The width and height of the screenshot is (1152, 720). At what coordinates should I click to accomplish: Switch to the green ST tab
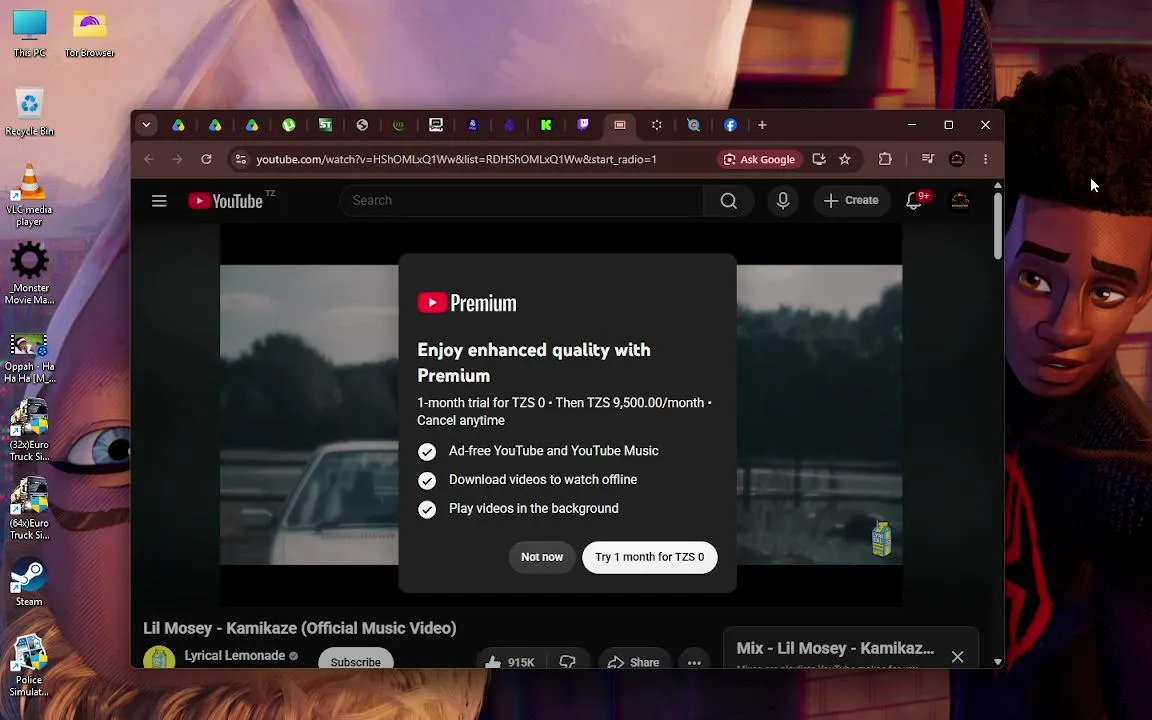(x=325, y=125)
